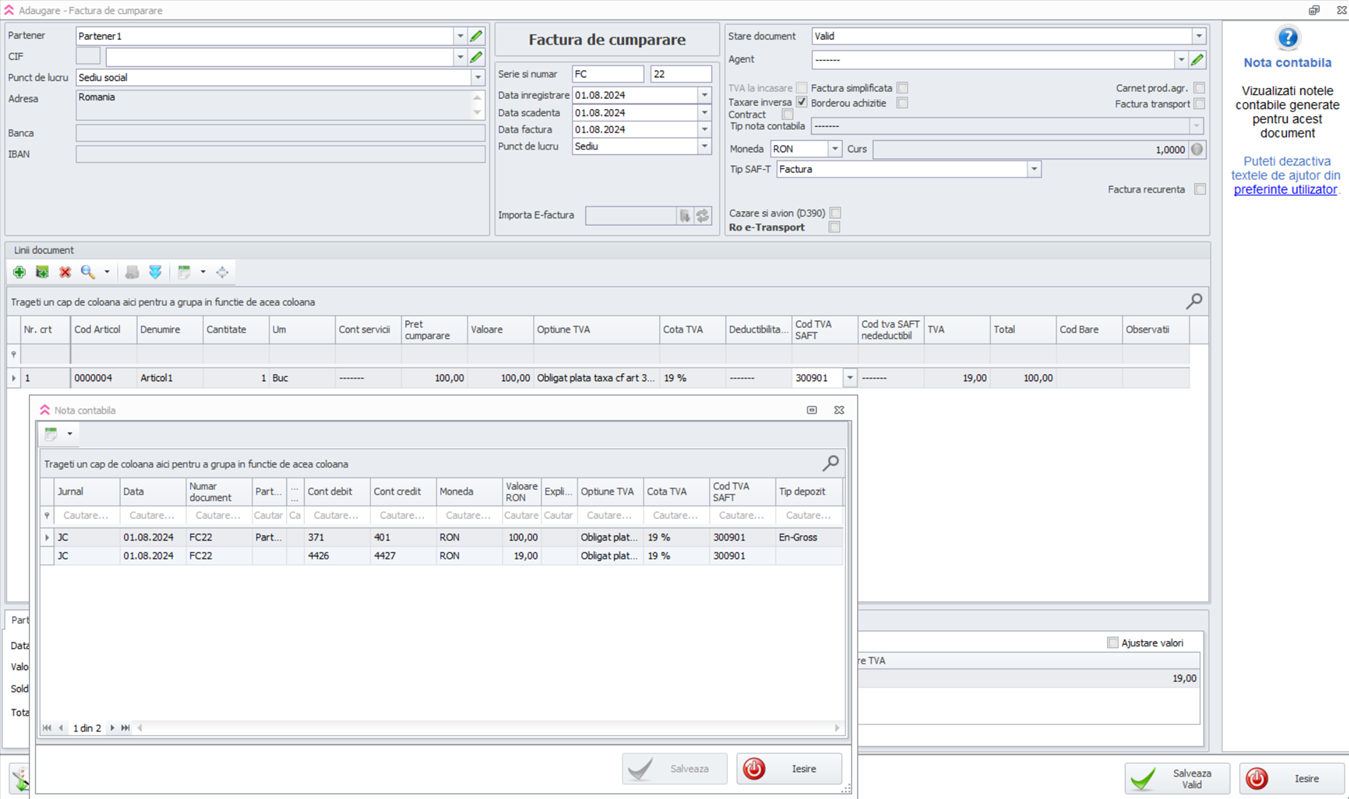Viewport: 1349px width, 799px height.
Task: Click Iesire button in Nota contabila dialog
Action: (x=789, y=769)
